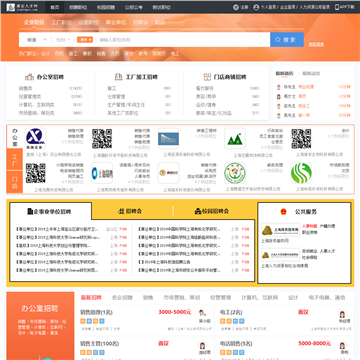Click the avatar for 高女士 resume

[x=279, y=96]
